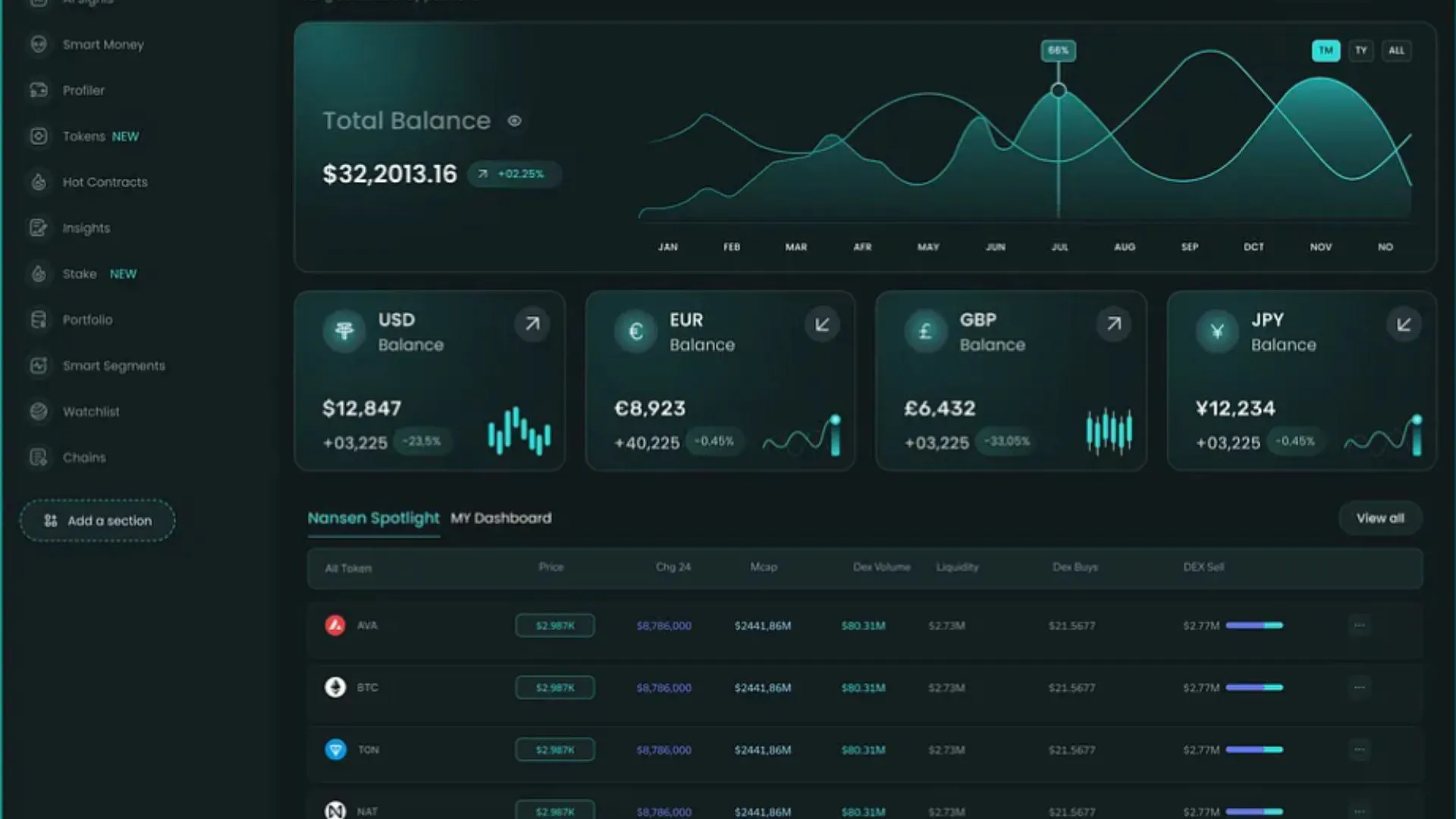
Task: Open the Chains sidebar icon
Action: [x=39, y=457]
